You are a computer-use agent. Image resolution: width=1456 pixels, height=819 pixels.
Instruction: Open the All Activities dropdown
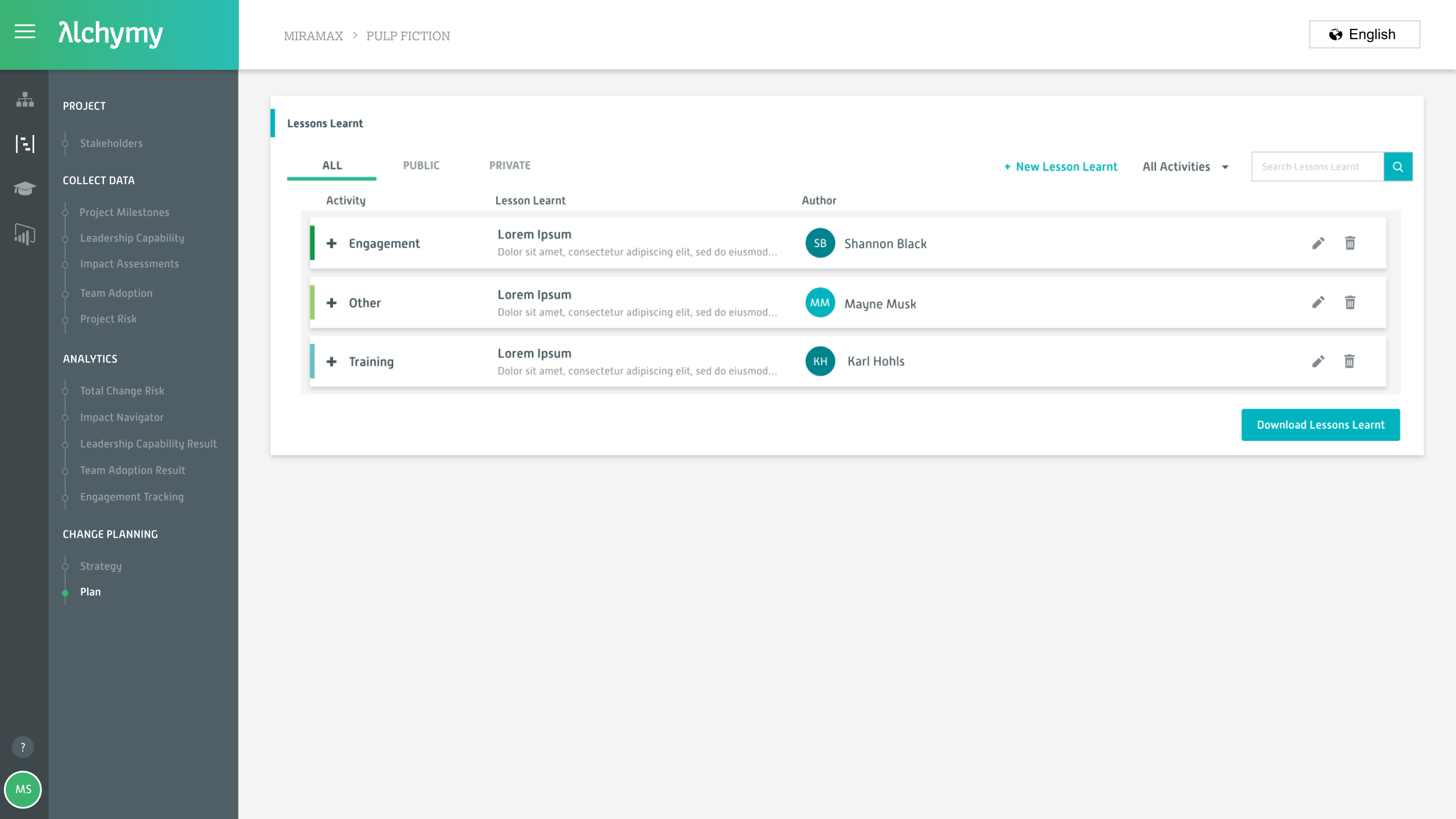(x=1185, y=167)
